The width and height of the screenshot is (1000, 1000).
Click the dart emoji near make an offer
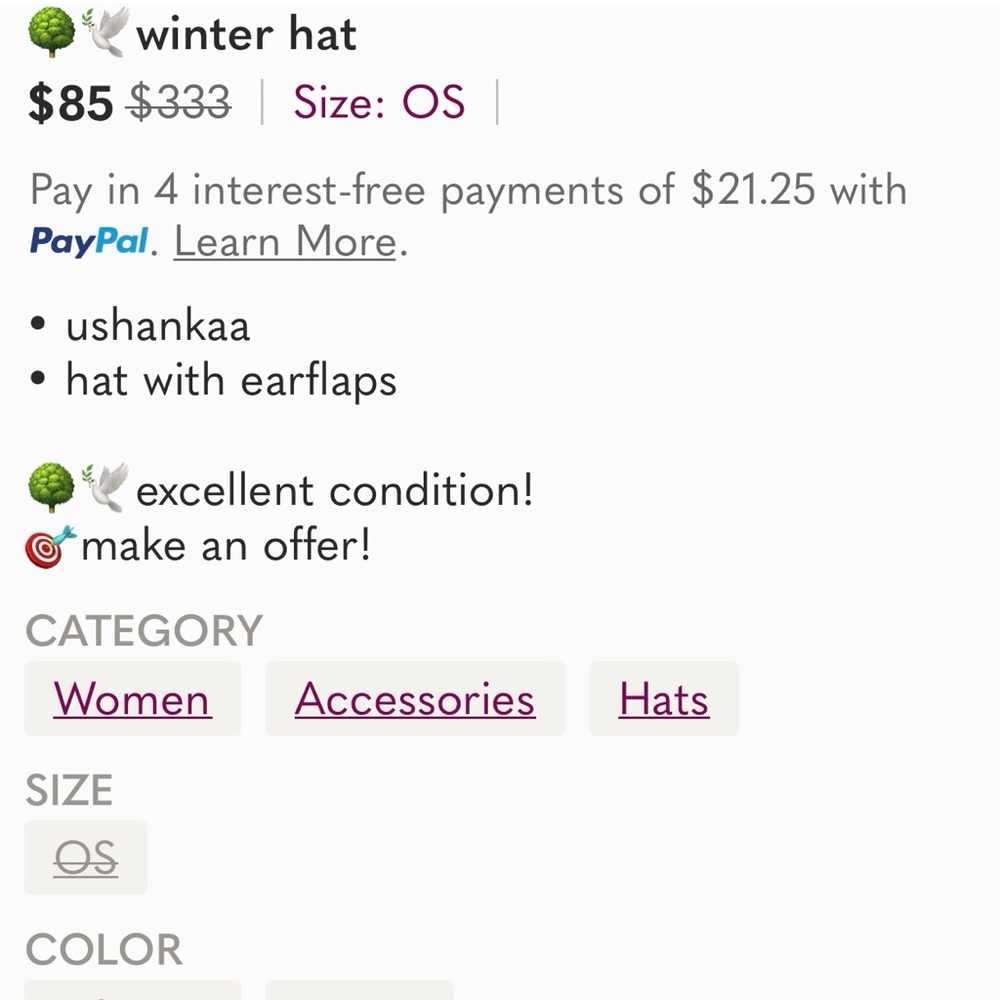click(x=50, y=543)
